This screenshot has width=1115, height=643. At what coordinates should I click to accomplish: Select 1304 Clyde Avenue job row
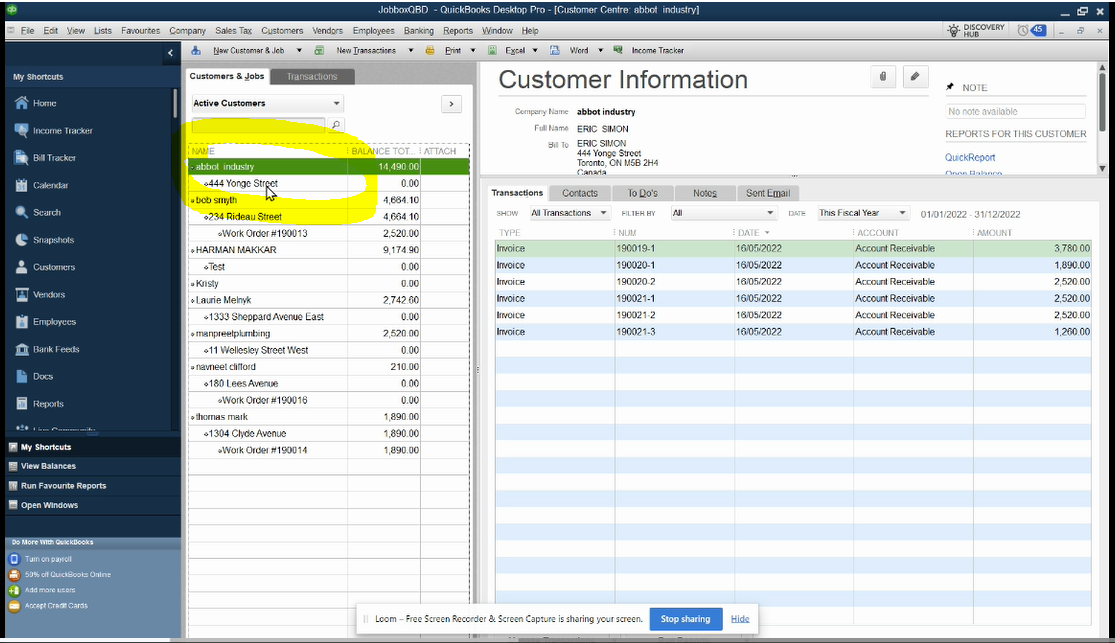point(328,434)
